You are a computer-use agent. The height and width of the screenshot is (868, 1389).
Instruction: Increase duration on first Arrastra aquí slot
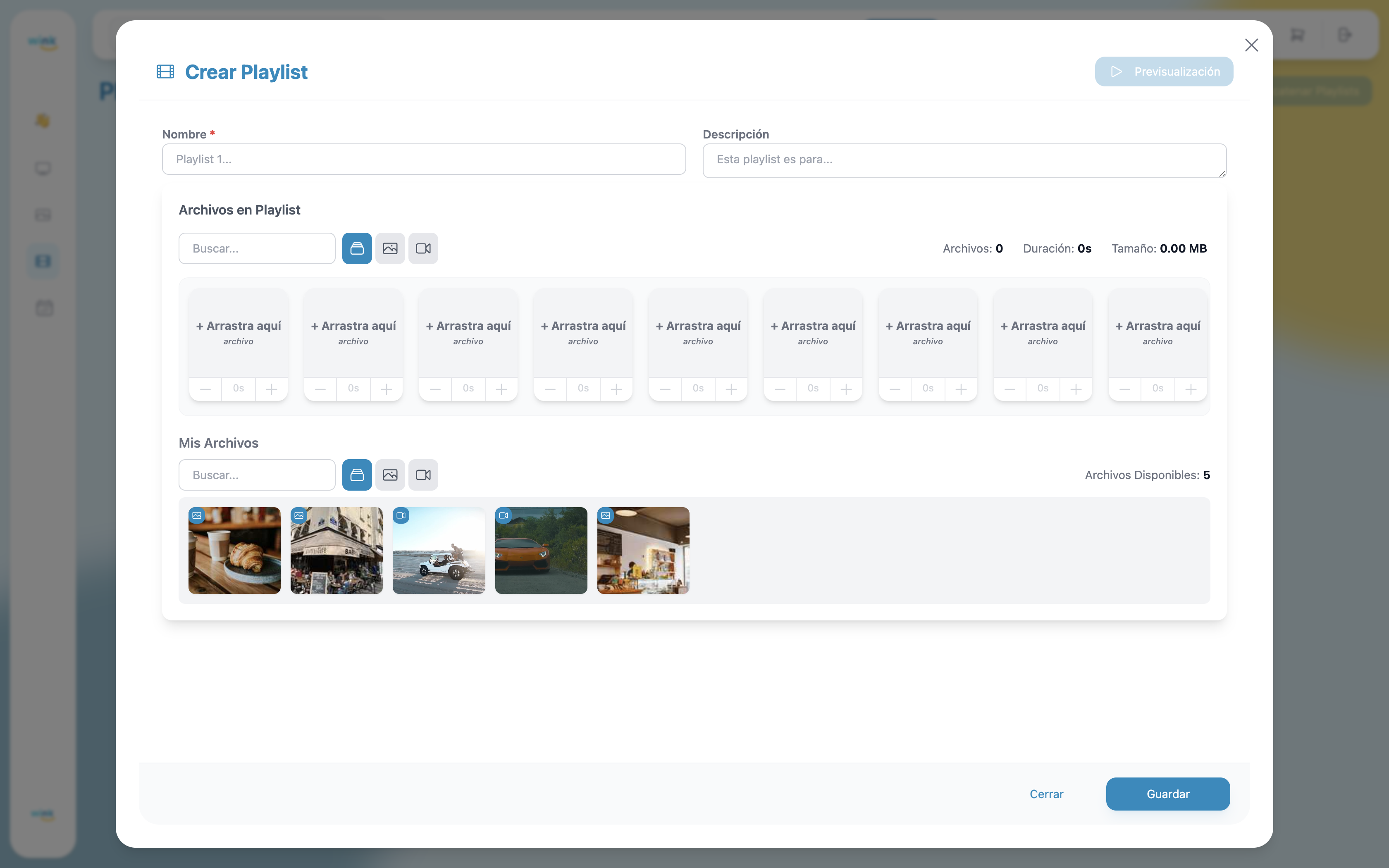pos(272,389)
